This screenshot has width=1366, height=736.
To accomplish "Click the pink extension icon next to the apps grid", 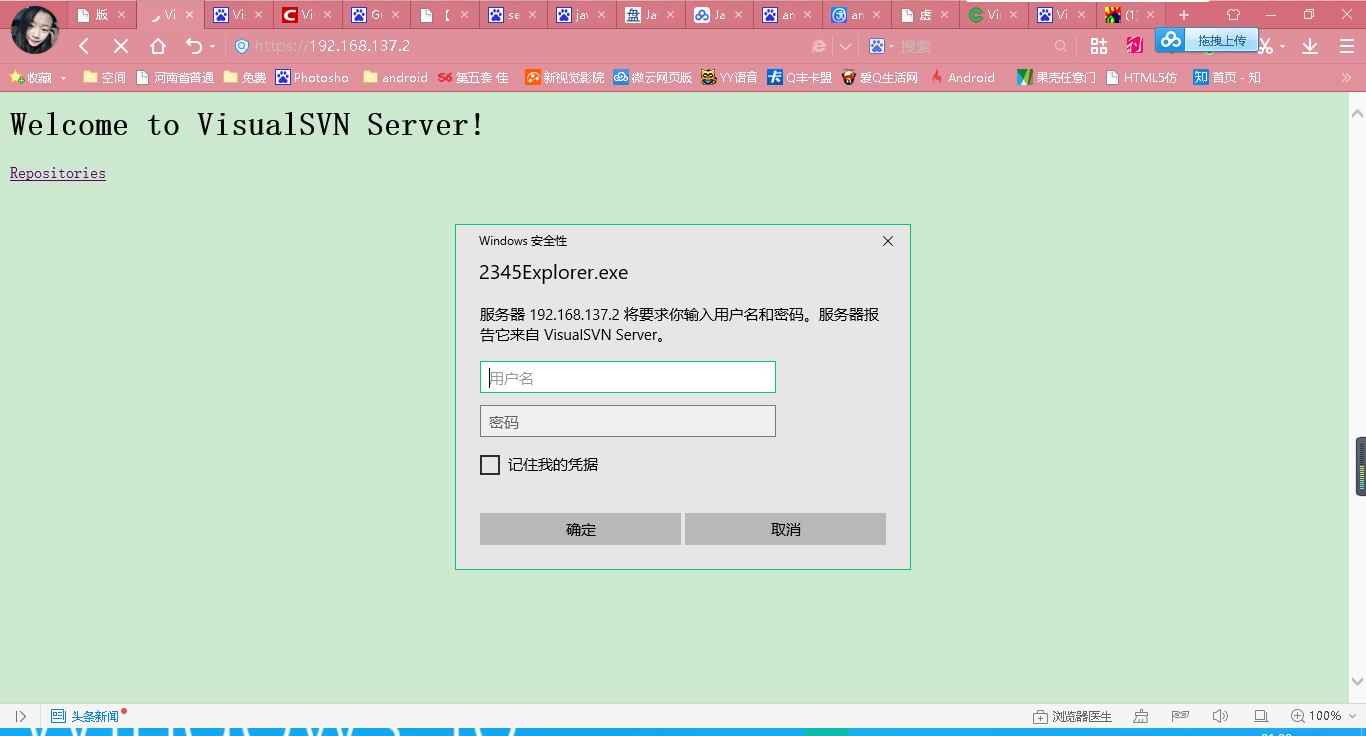I will [x=1135, y=45].
